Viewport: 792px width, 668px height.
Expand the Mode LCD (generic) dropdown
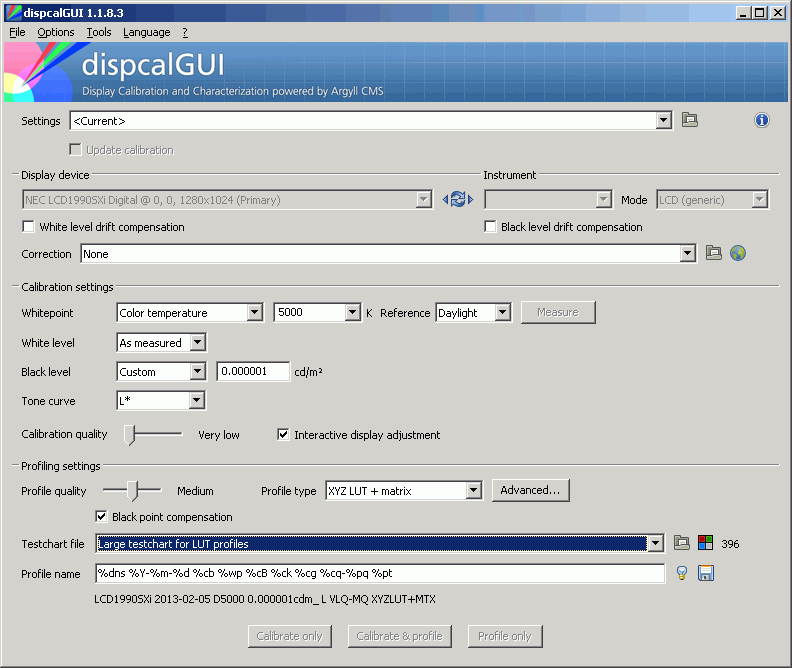pyautogui.click(x=760, y=199)
